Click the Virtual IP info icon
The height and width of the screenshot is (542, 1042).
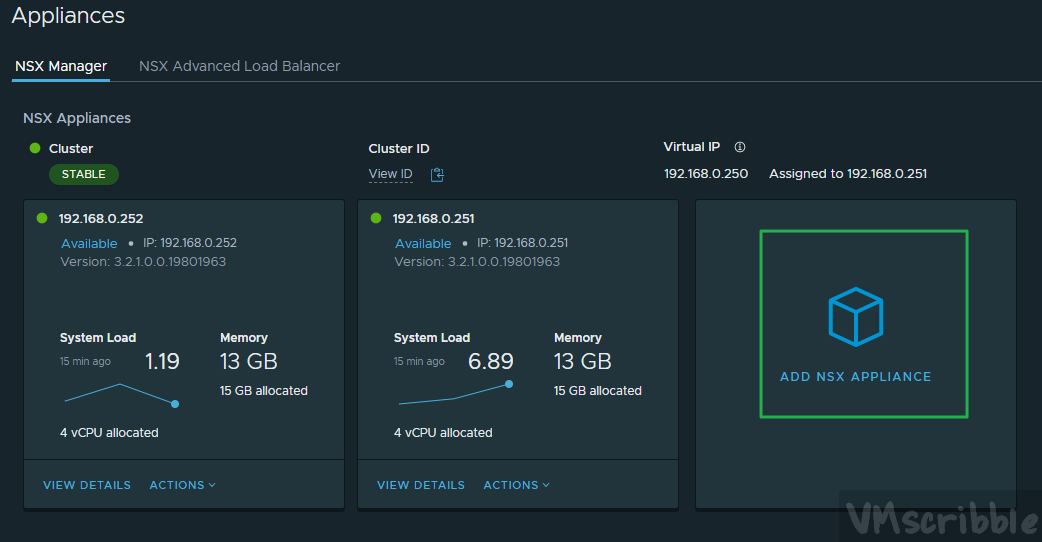740,147
